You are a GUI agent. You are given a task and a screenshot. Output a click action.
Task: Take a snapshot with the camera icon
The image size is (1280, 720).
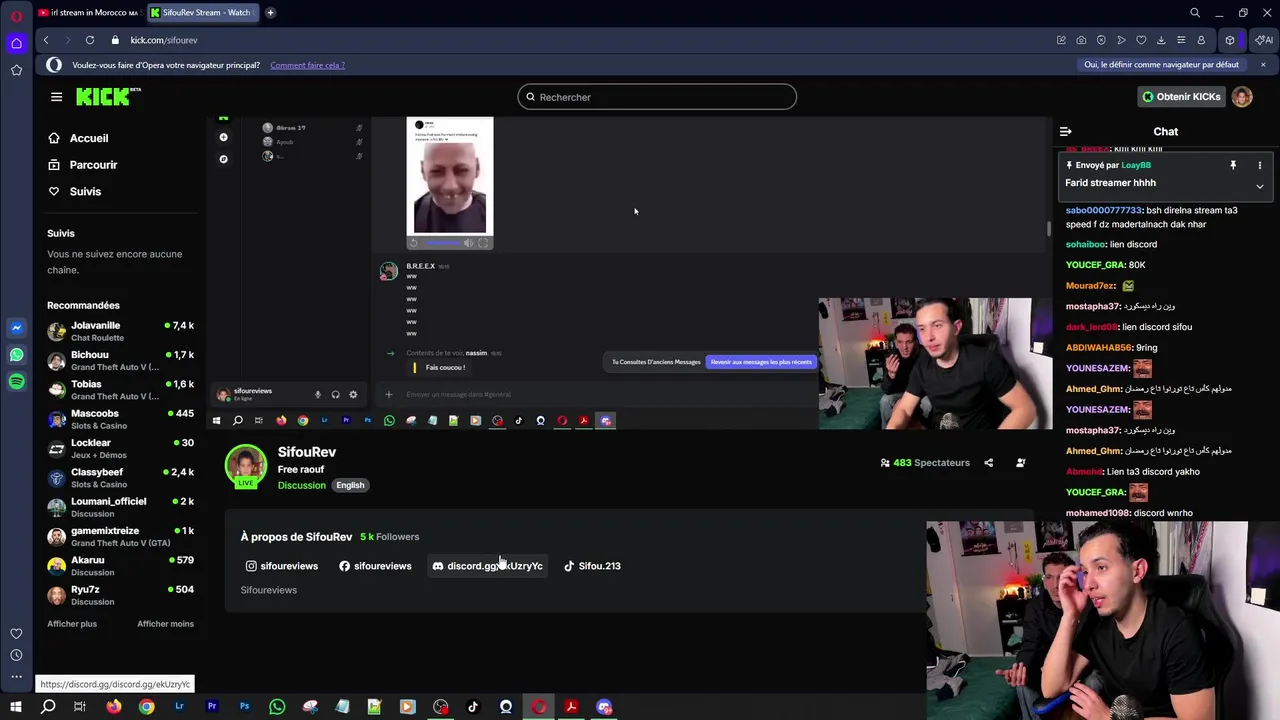1081,40
